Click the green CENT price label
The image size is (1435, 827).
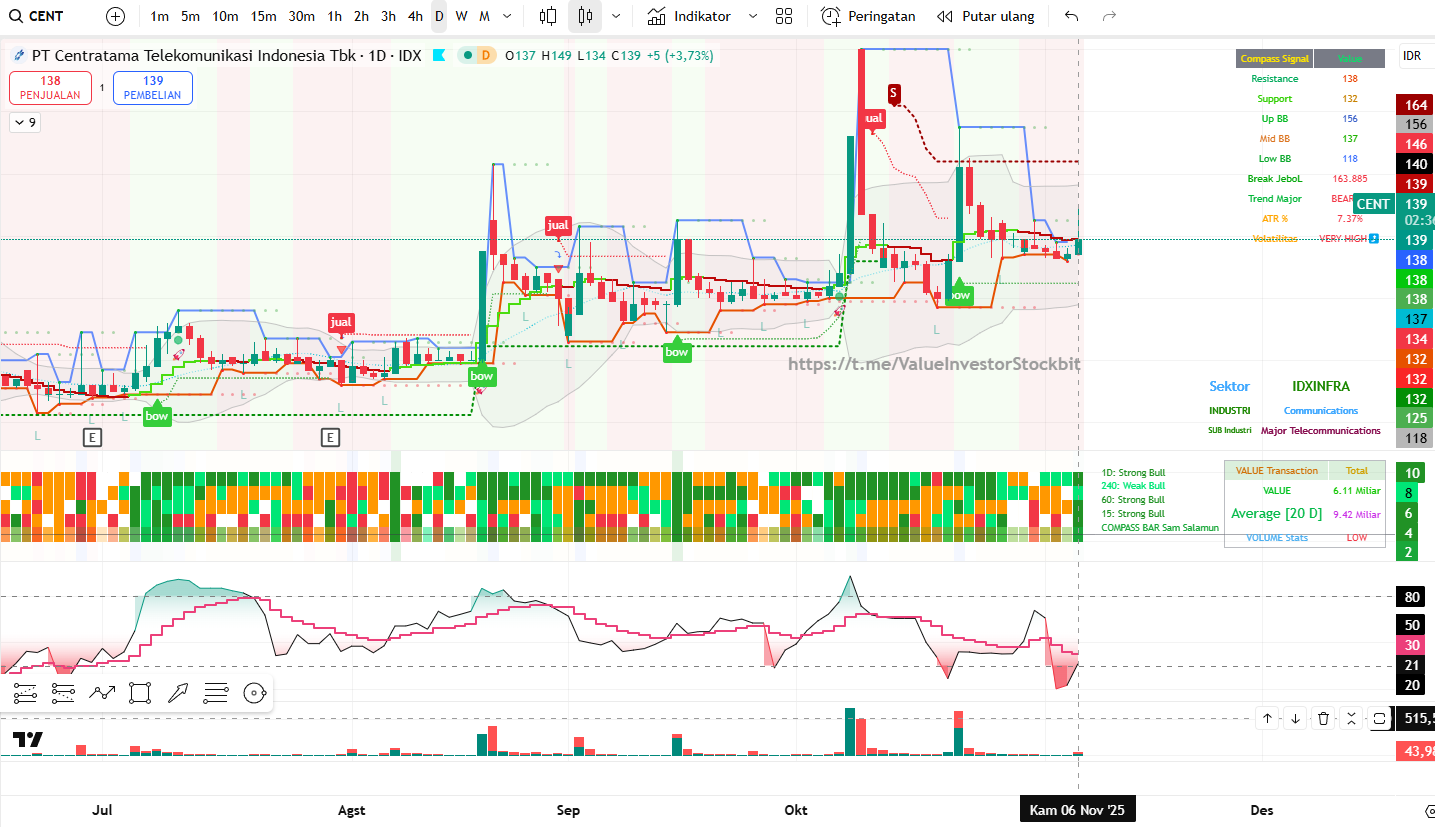coord(1373,204)
